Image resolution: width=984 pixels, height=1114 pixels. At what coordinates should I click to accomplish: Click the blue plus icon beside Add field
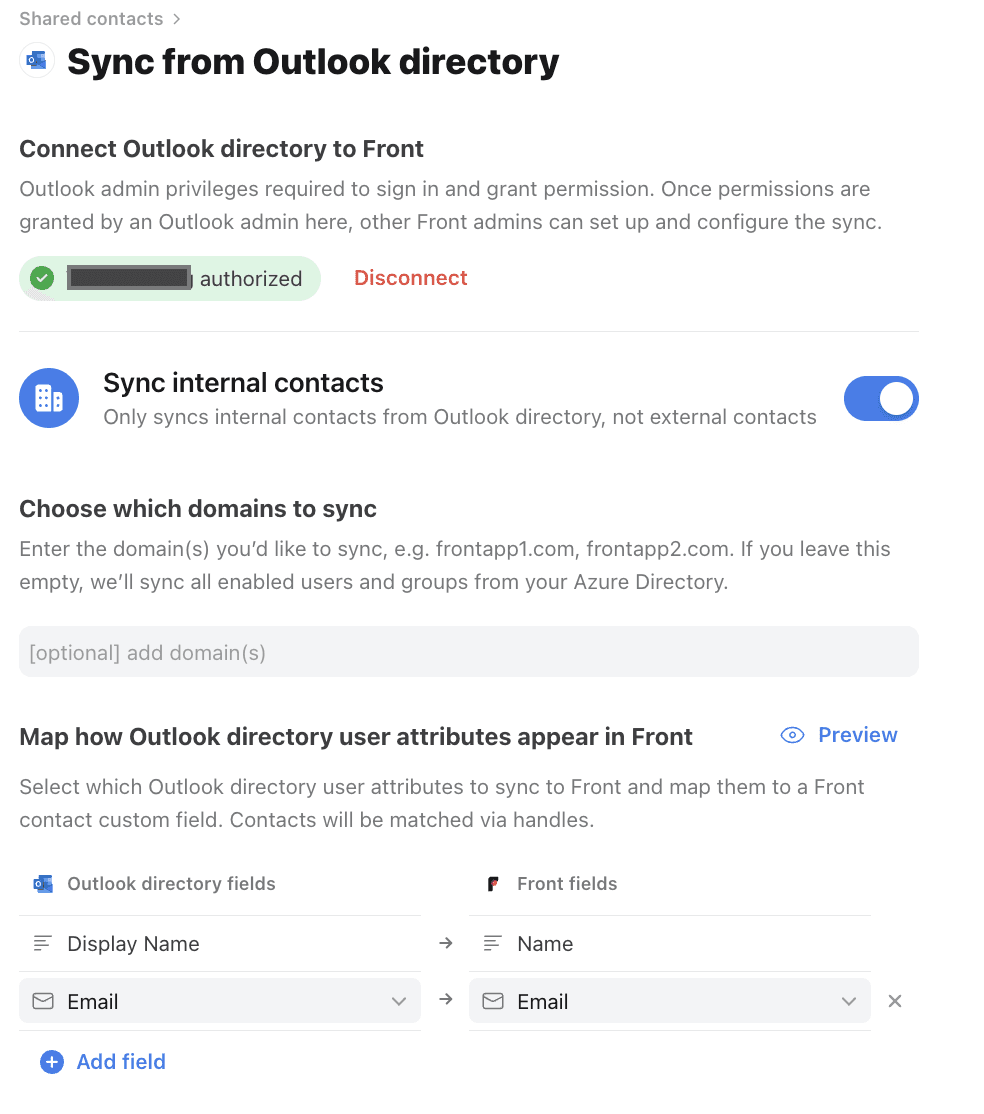pyautogui.click(x=51, y=1062)
